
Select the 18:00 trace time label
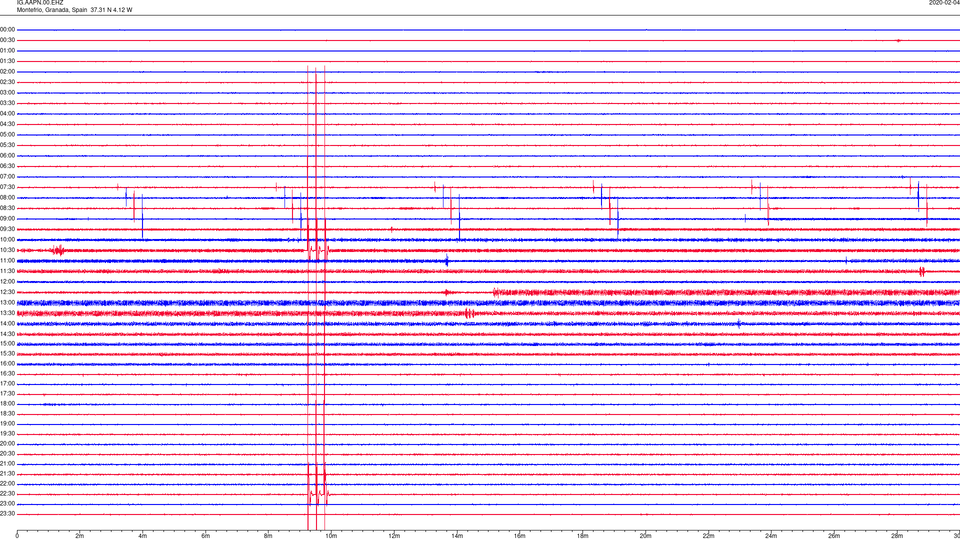point(8,404)
